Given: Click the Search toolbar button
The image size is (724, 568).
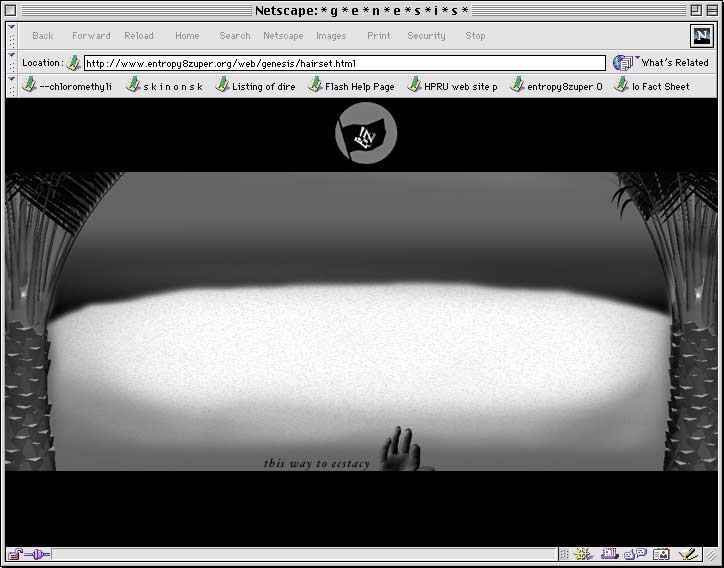Looking at the screenshot, I should (235, 36).
